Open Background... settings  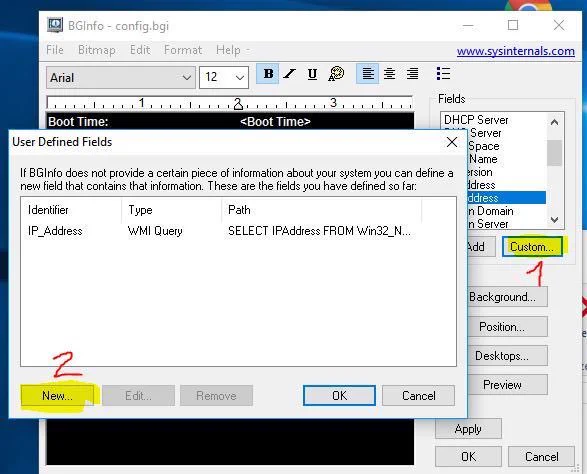(x=507, y=297)
